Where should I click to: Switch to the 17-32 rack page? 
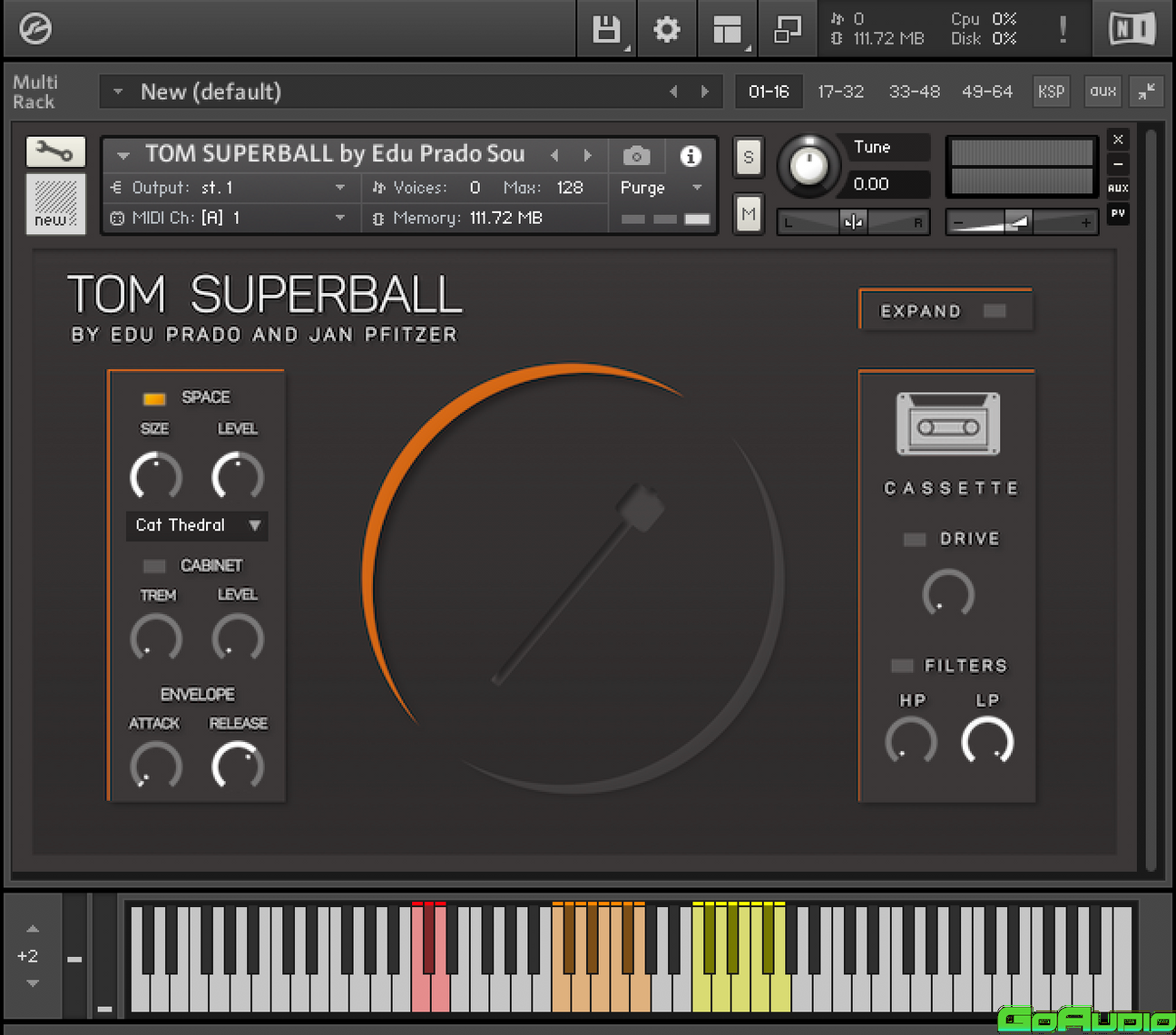click(x=840, y=92)
